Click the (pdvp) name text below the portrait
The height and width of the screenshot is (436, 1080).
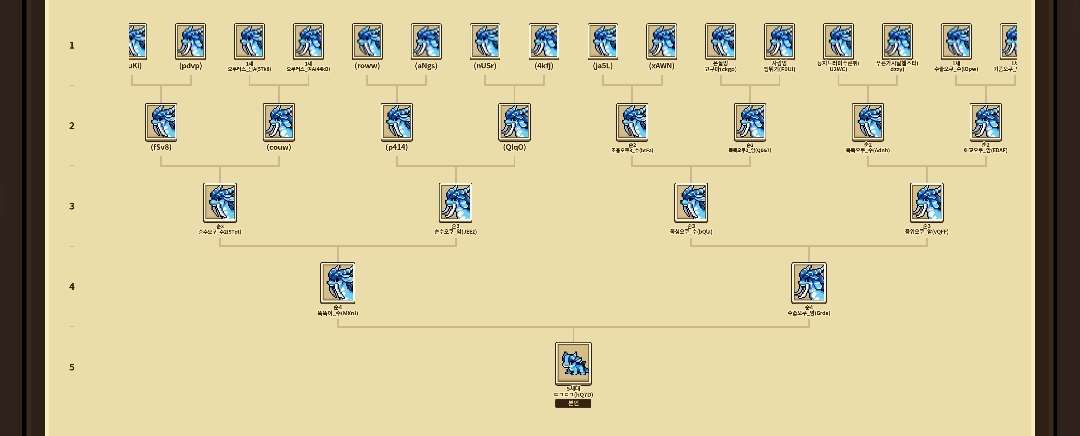(190, 66)
